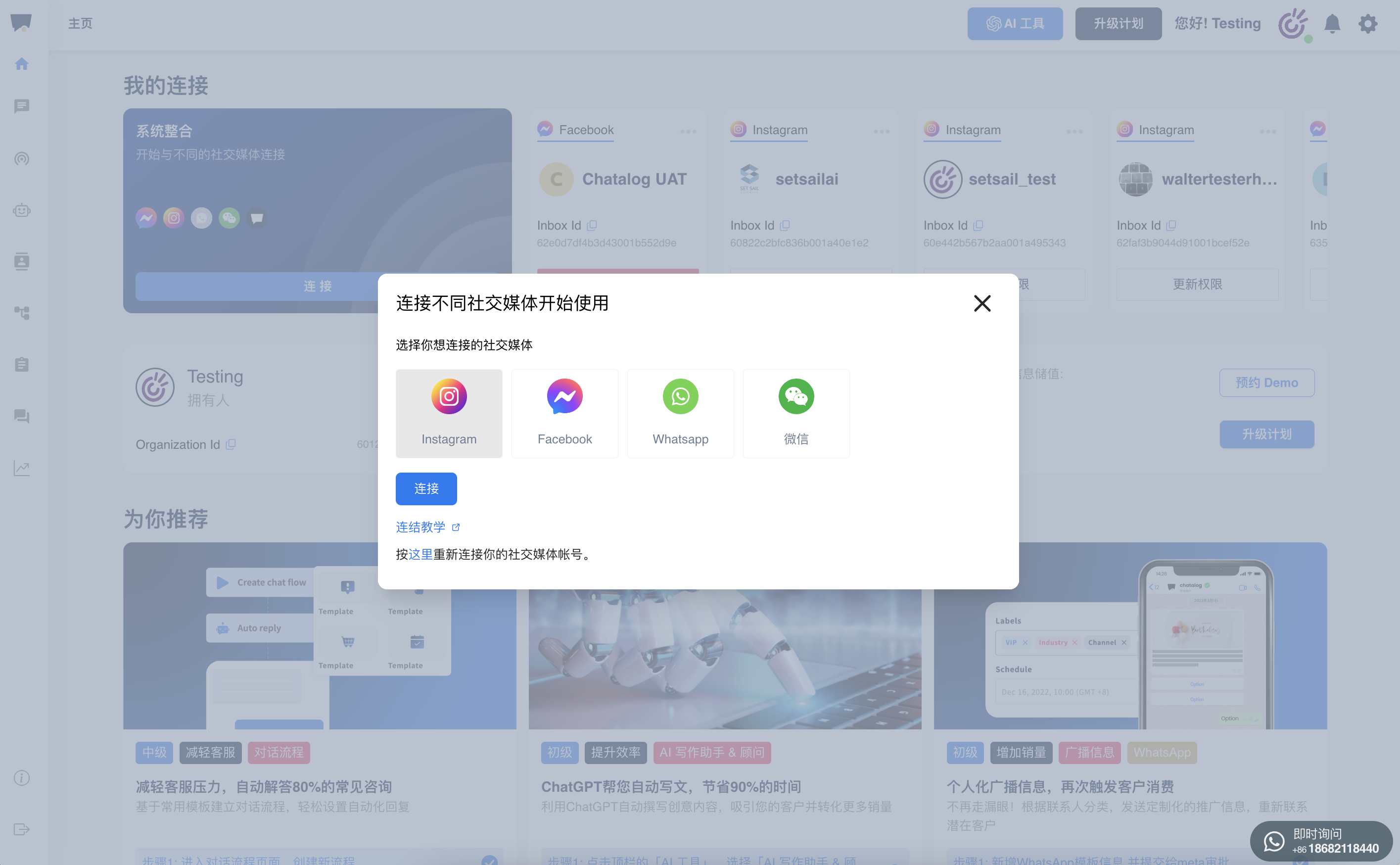Open the more options dots on setsailai card
The width and height of the screenshot is (1400, 865).
(x=881, y=132)
